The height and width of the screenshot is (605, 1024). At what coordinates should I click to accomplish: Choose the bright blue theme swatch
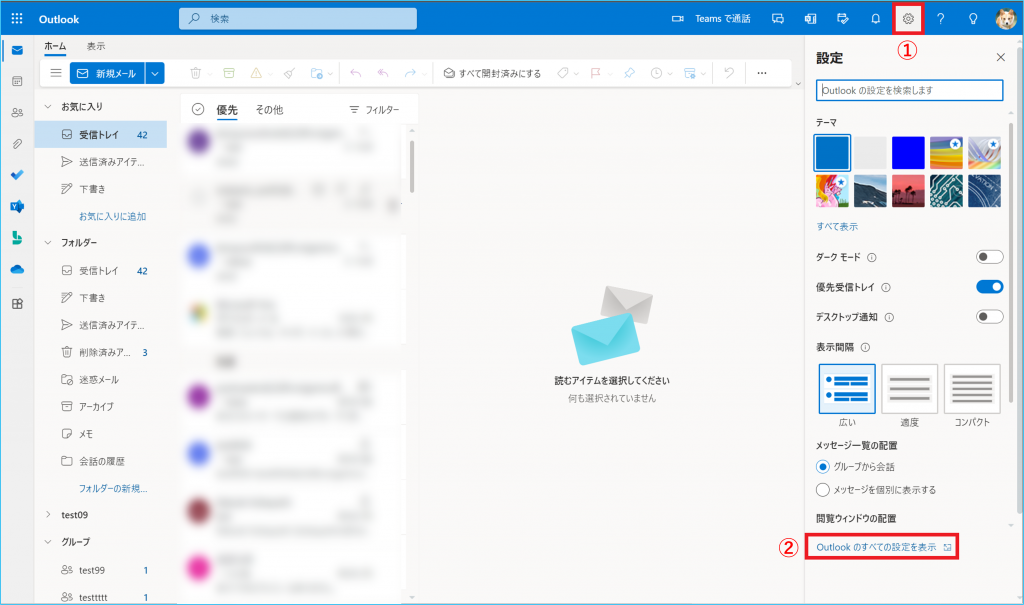(x=908, y=153)
